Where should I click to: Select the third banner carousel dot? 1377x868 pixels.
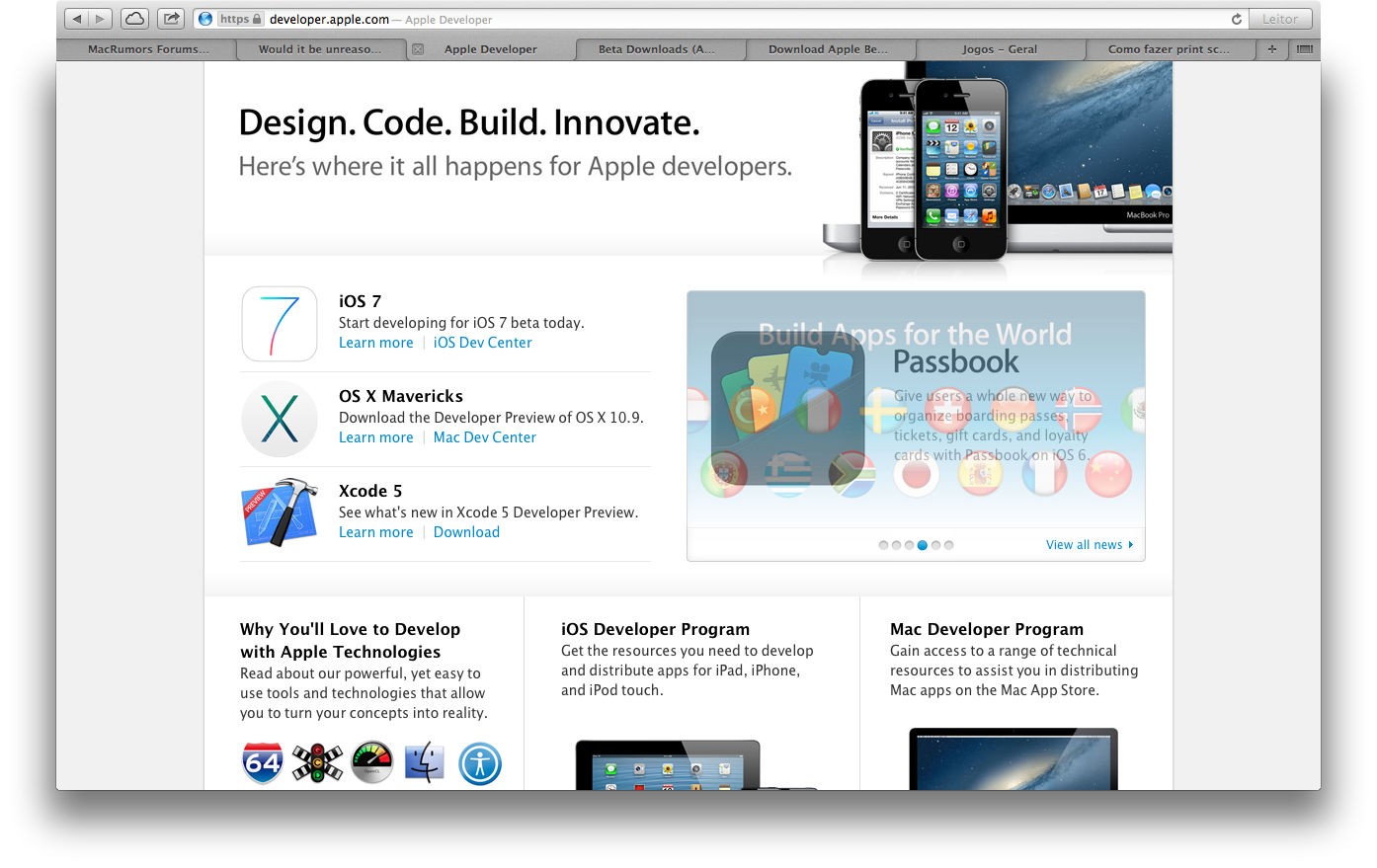(909, 545)
